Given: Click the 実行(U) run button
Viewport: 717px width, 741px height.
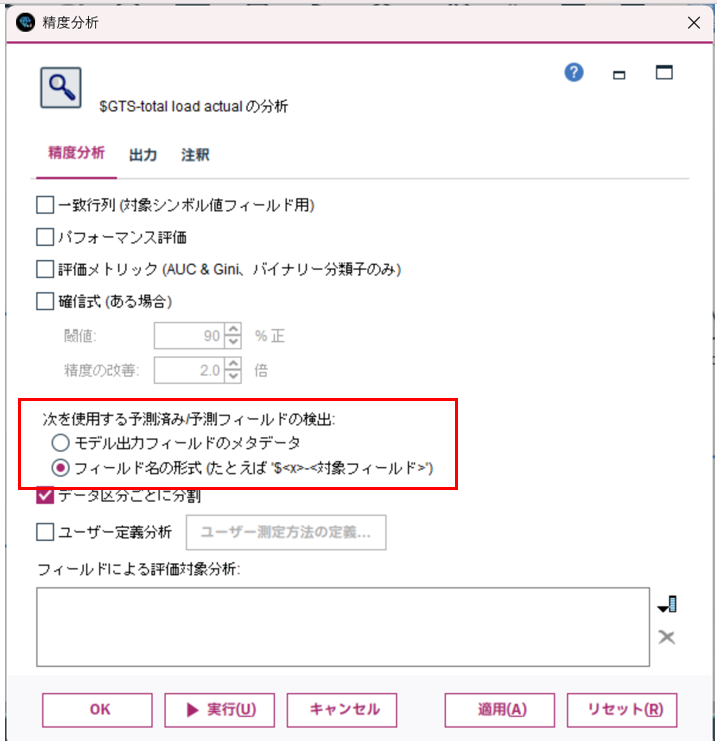Looking at the screenshot, I should pyautogui.click(x=219, y=710).
